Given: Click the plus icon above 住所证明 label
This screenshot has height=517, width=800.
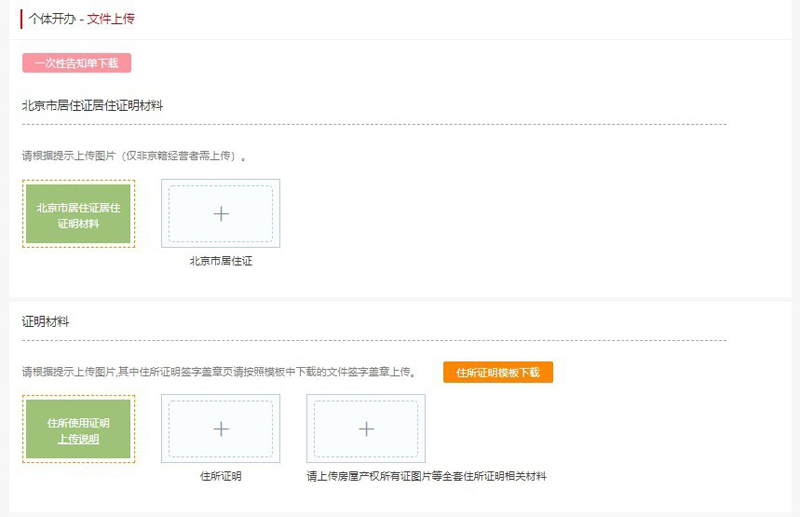Looking at the screenshot, I should pyautogui.click(x=221, y=428).
